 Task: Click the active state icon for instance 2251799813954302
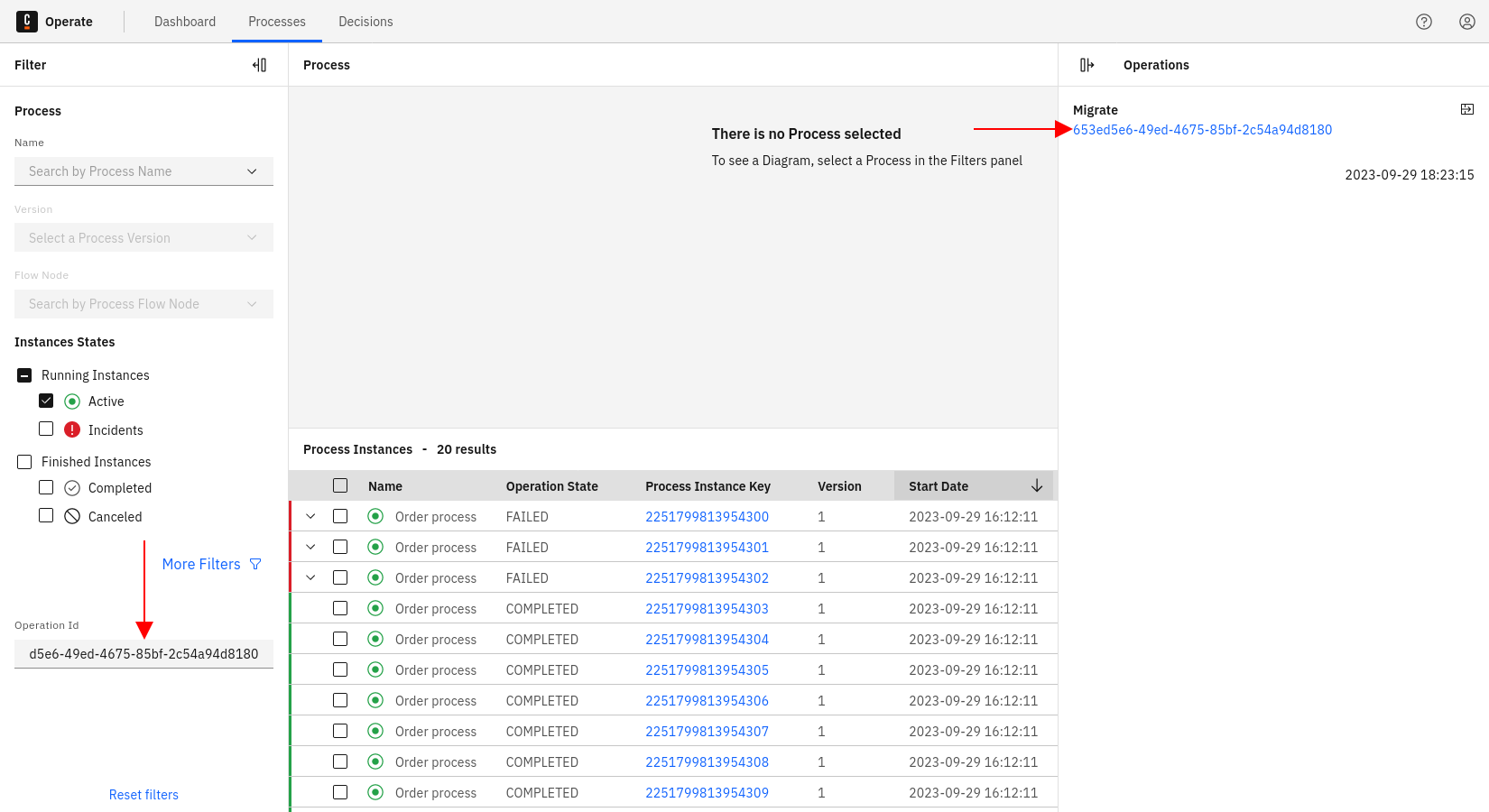pyautogui.click(x=375, y=577)
